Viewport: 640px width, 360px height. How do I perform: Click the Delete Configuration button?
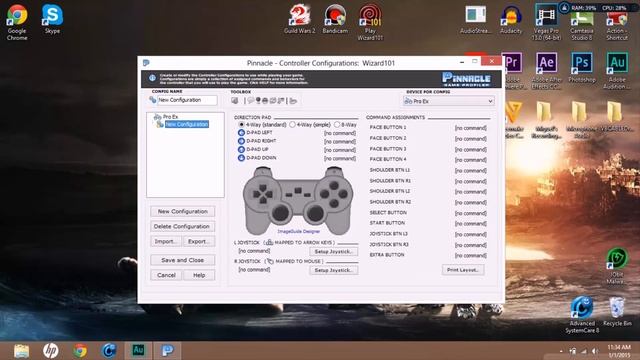[x=182, y=226]
